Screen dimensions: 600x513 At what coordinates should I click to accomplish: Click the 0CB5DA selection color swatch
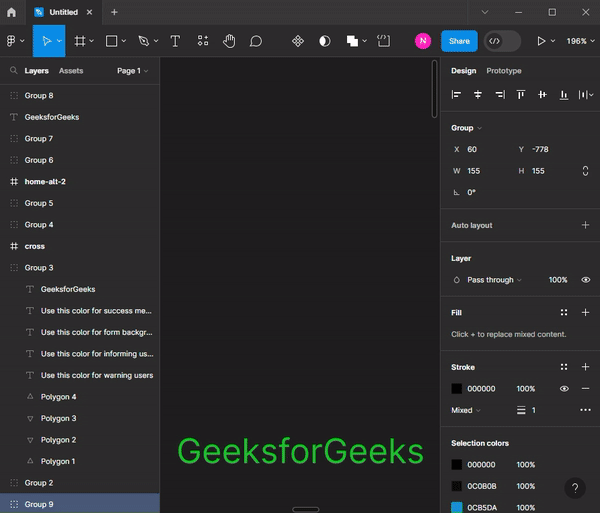[x=457, y=507]
